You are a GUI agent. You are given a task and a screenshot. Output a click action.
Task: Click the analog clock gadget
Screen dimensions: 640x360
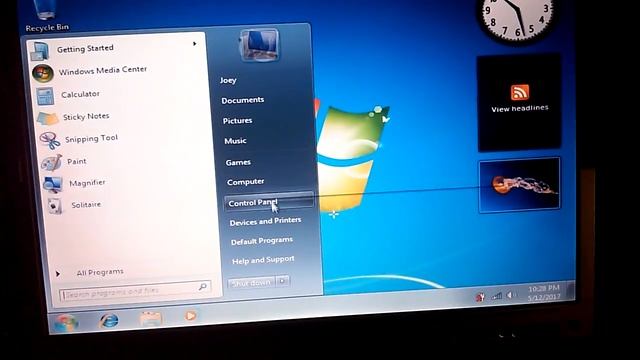516,20
